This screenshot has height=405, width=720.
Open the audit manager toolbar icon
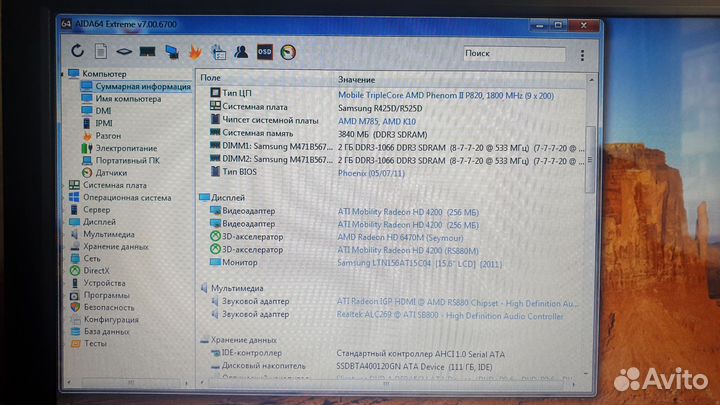[219, 52]
